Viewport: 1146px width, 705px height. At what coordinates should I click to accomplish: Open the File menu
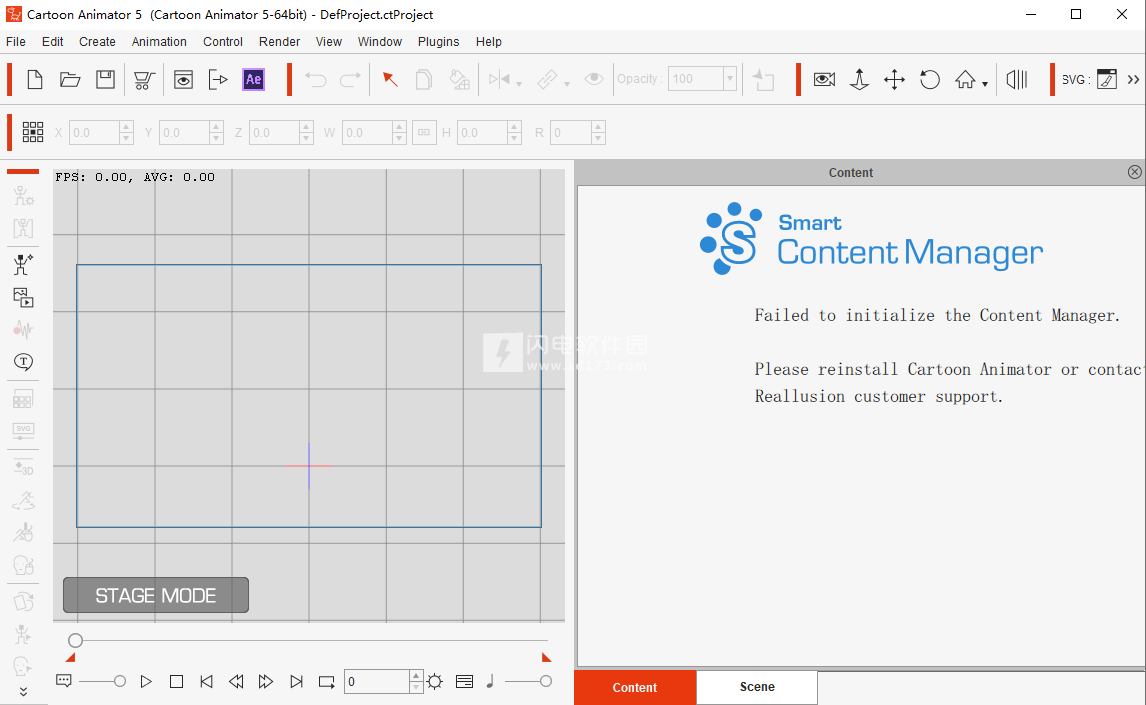pyautogui.click(x=15, y=42)
